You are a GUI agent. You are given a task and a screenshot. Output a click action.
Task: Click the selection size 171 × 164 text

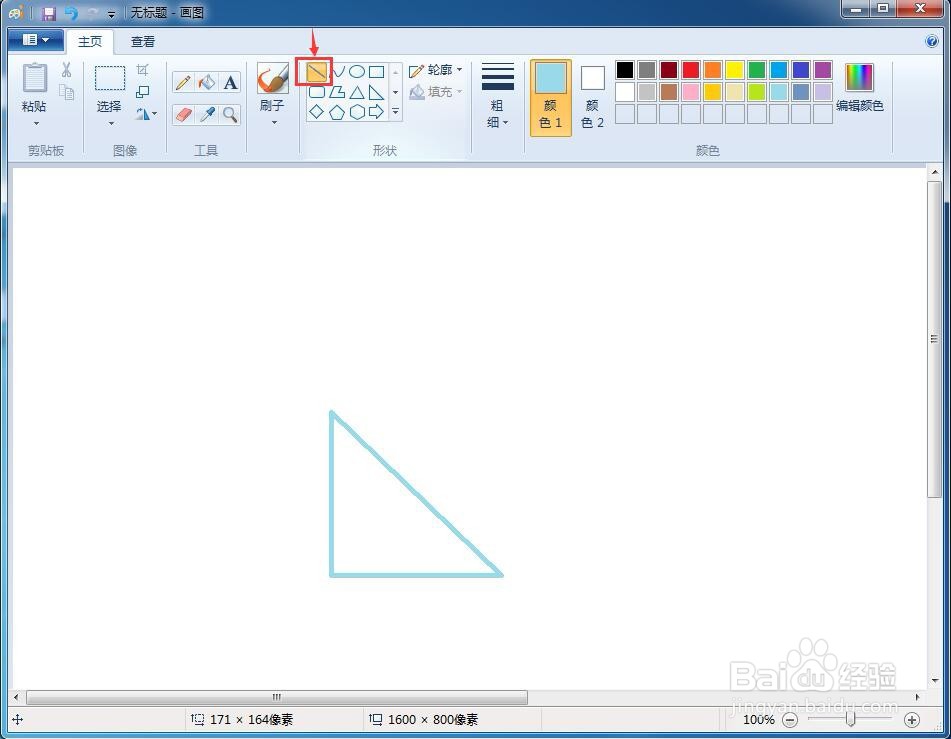click(252, 720)
